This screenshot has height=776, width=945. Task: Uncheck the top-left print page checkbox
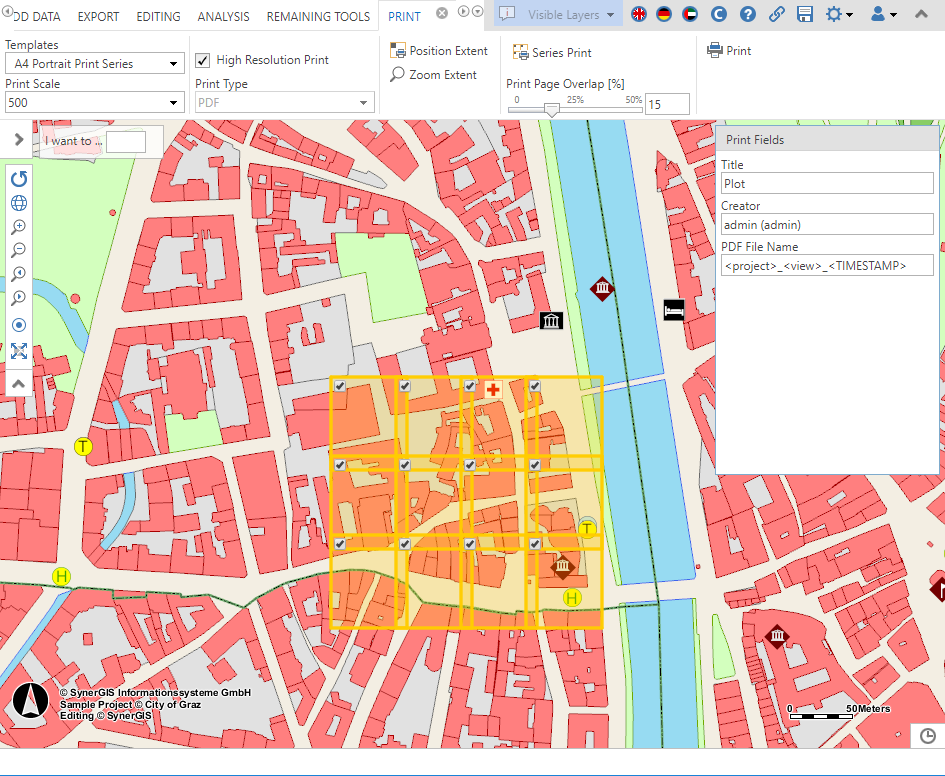click(x=340, y=386)
